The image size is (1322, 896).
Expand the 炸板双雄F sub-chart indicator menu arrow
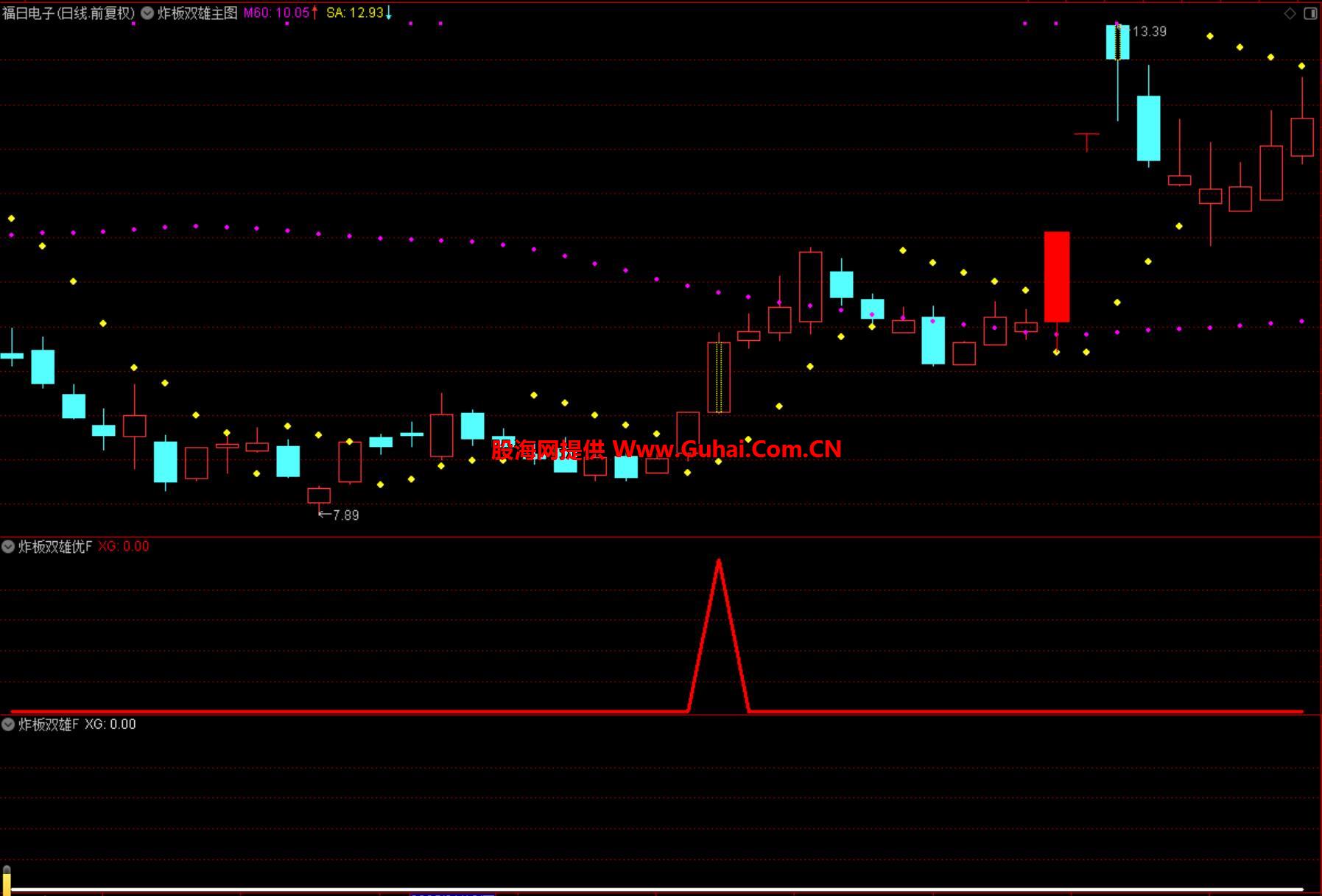pyautogui.click(x=8, y=724)
